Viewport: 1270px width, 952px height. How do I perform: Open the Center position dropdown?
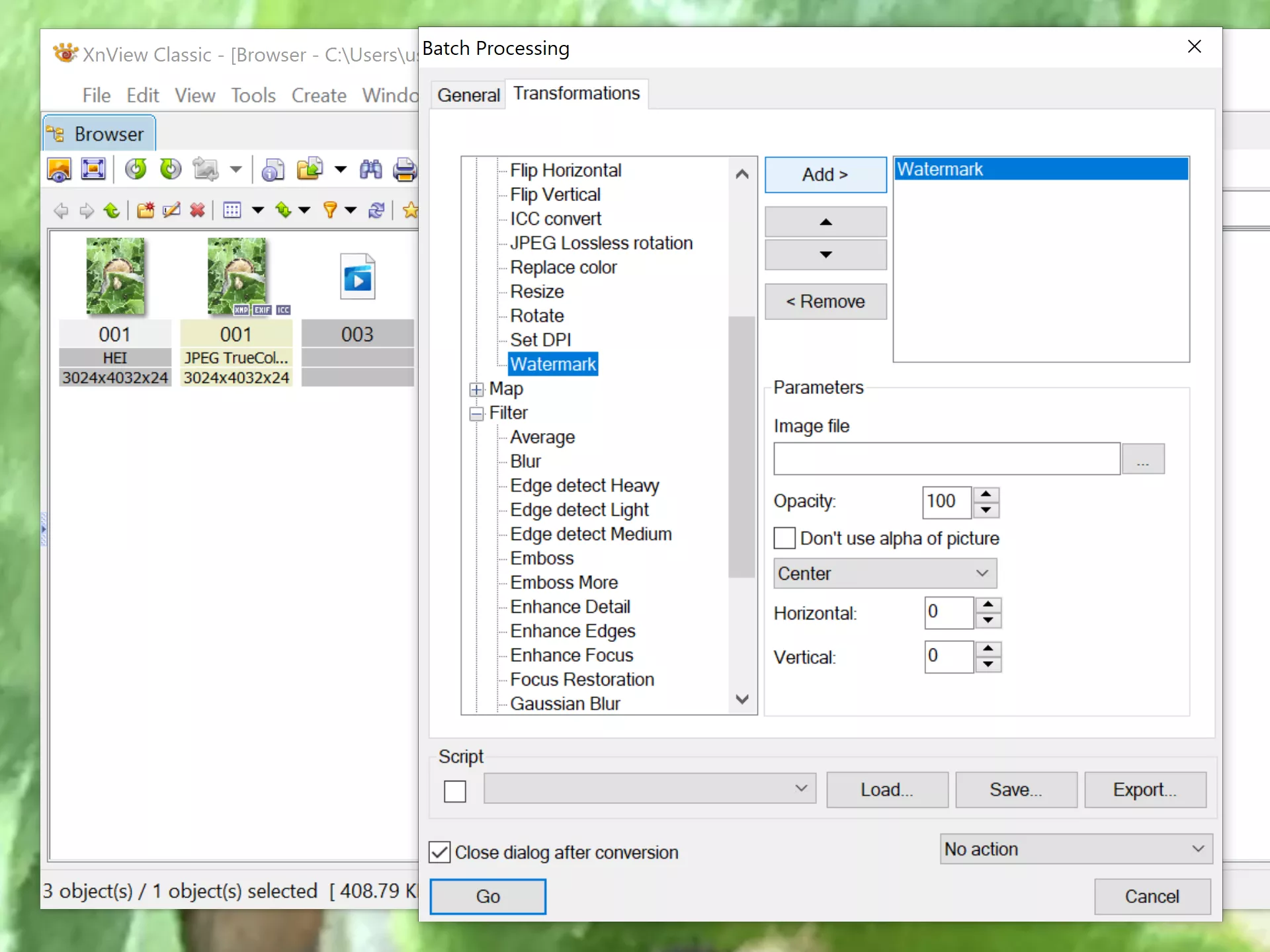tap(885, 573)
